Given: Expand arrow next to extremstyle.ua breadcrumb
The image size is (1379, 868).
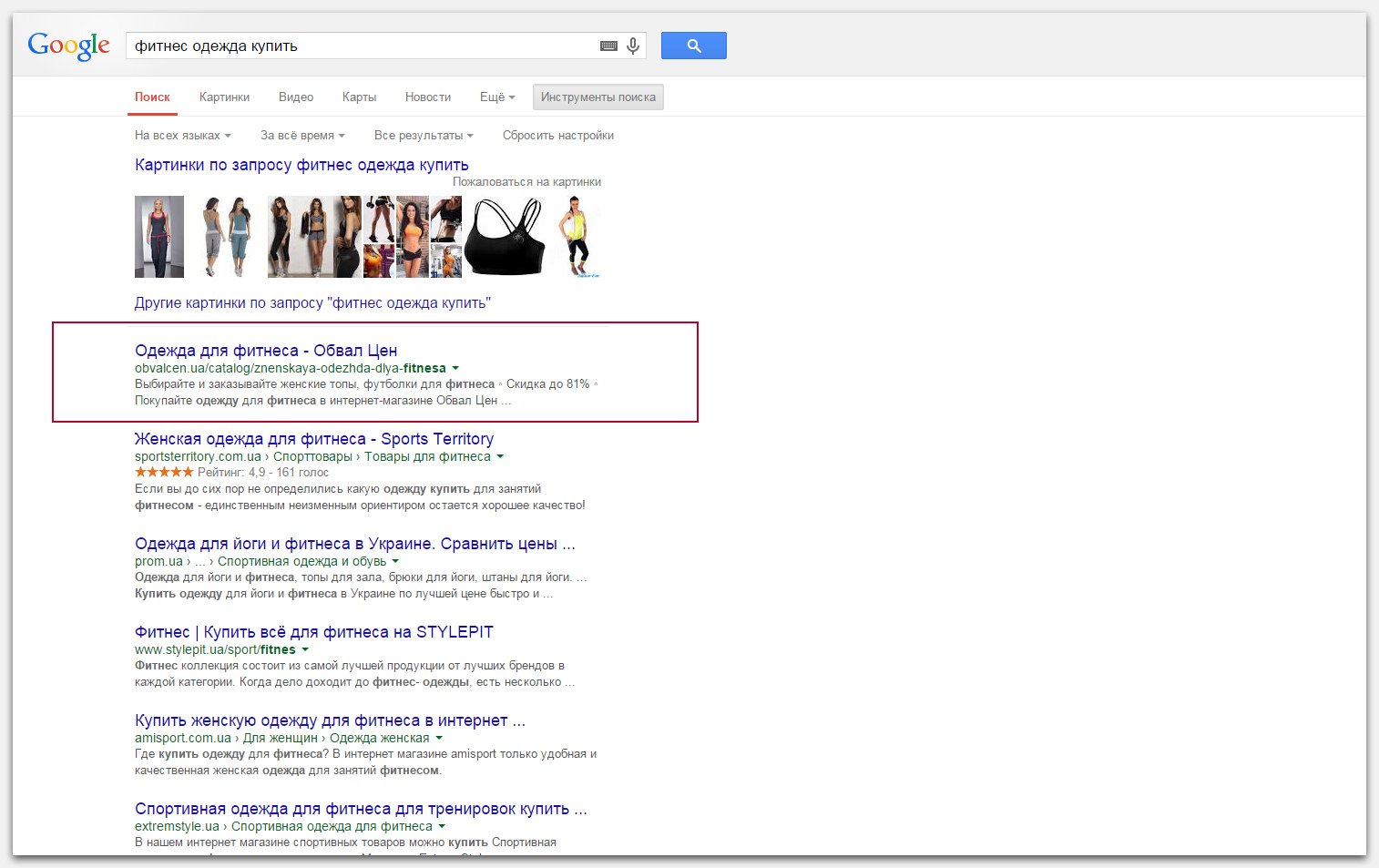Looking at the screenshot, I should pos(442,827).
